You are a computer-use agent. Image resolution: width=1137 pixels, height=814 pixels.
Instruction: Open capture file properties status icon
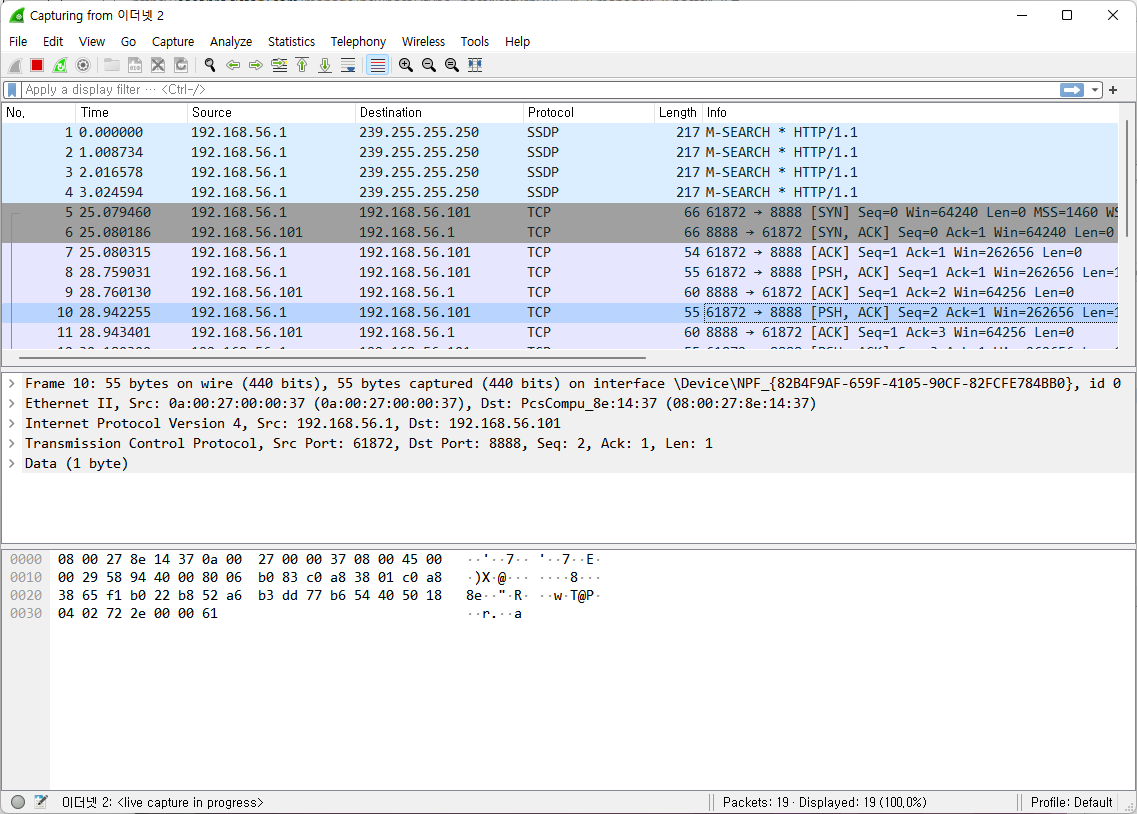coord(41,802)
